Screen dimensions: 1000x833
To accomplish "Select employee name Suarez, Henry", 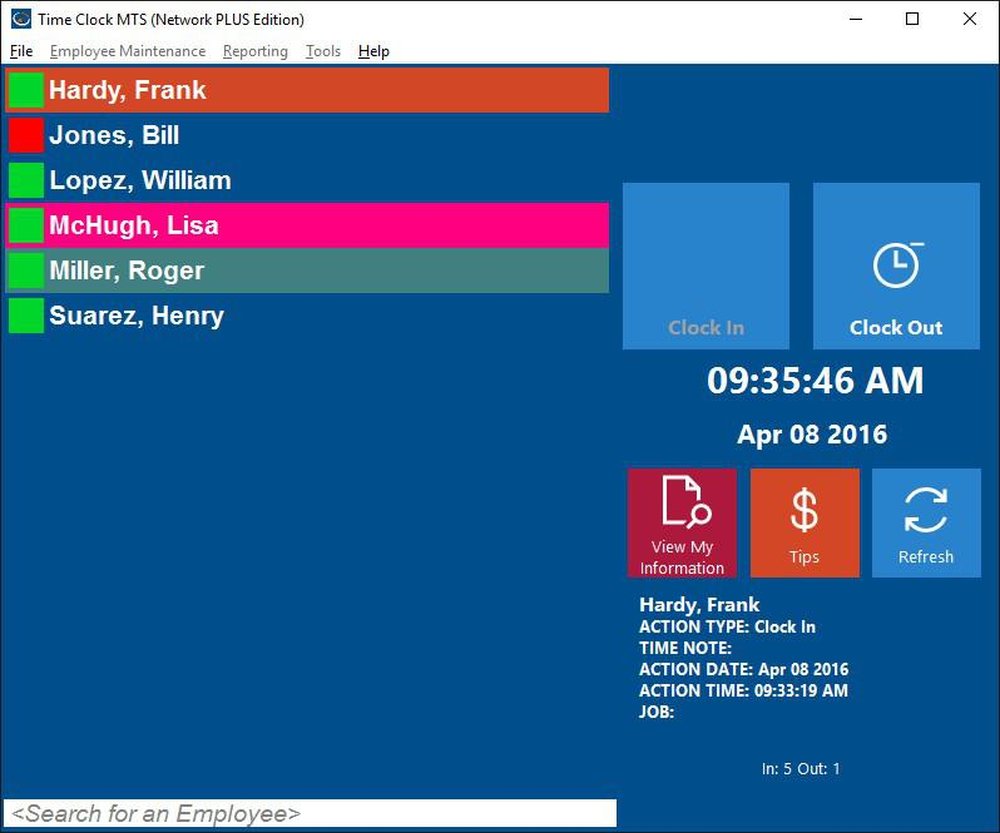I will (136, 316).
